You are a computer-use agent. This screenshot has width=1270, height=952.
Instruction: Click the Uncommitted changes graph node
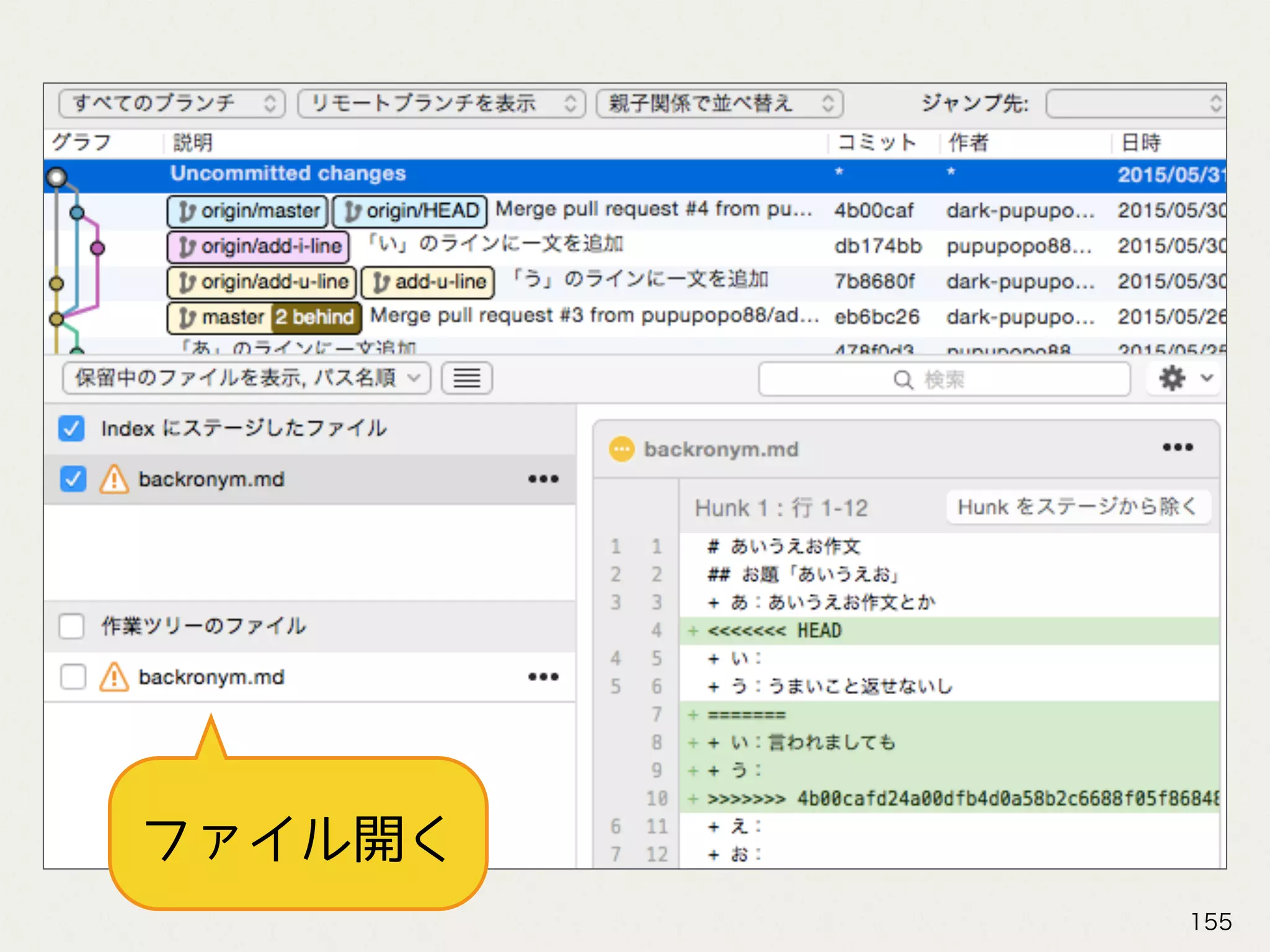[57, 177]
